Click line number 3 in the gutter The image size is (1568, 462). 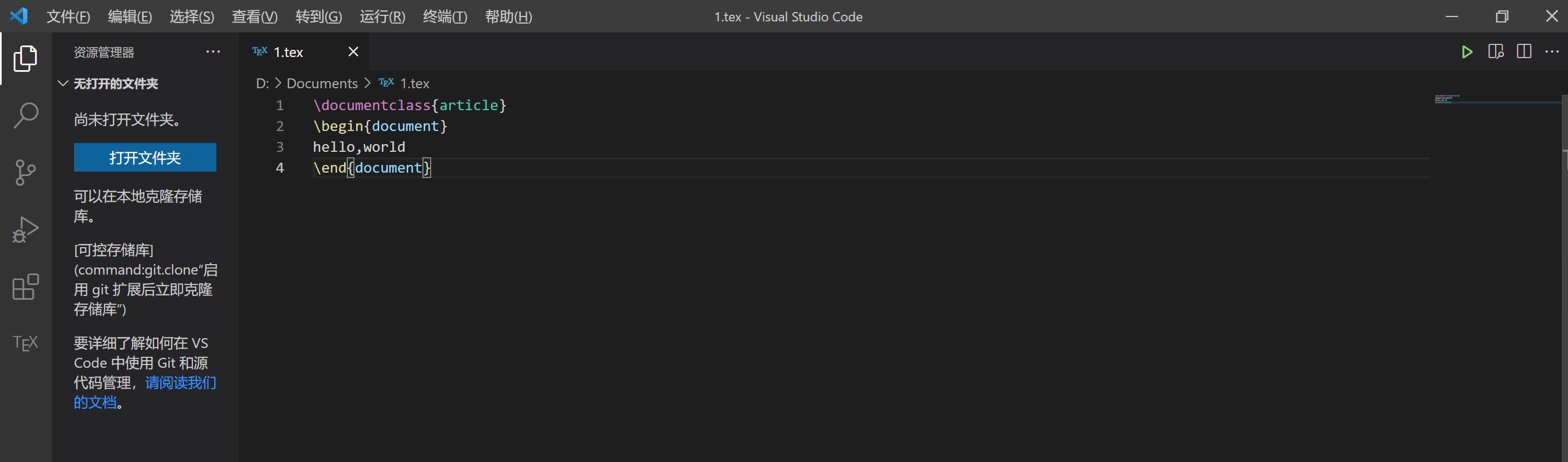pyautogui.click(x=280, y=147)
